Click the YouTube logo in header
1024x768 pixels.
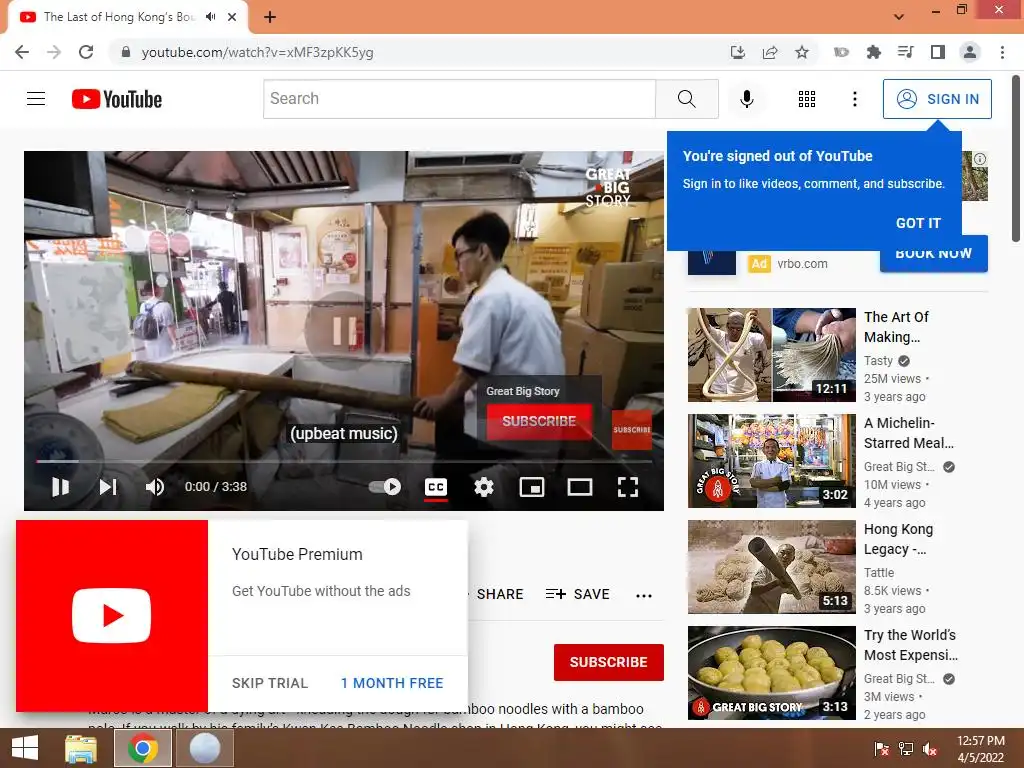click(117, 99)
